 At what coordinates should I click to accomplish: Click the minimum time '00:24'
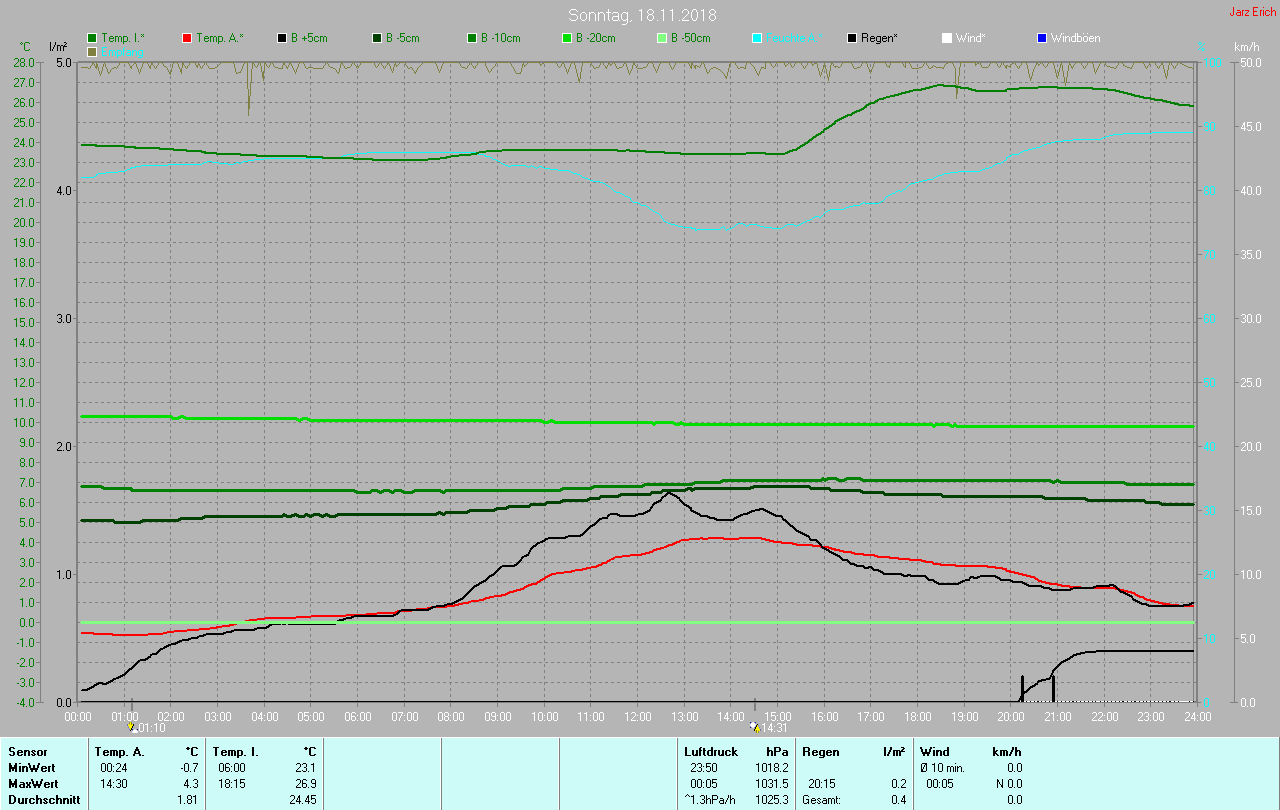pyautogui.click(x=113, y=767)
